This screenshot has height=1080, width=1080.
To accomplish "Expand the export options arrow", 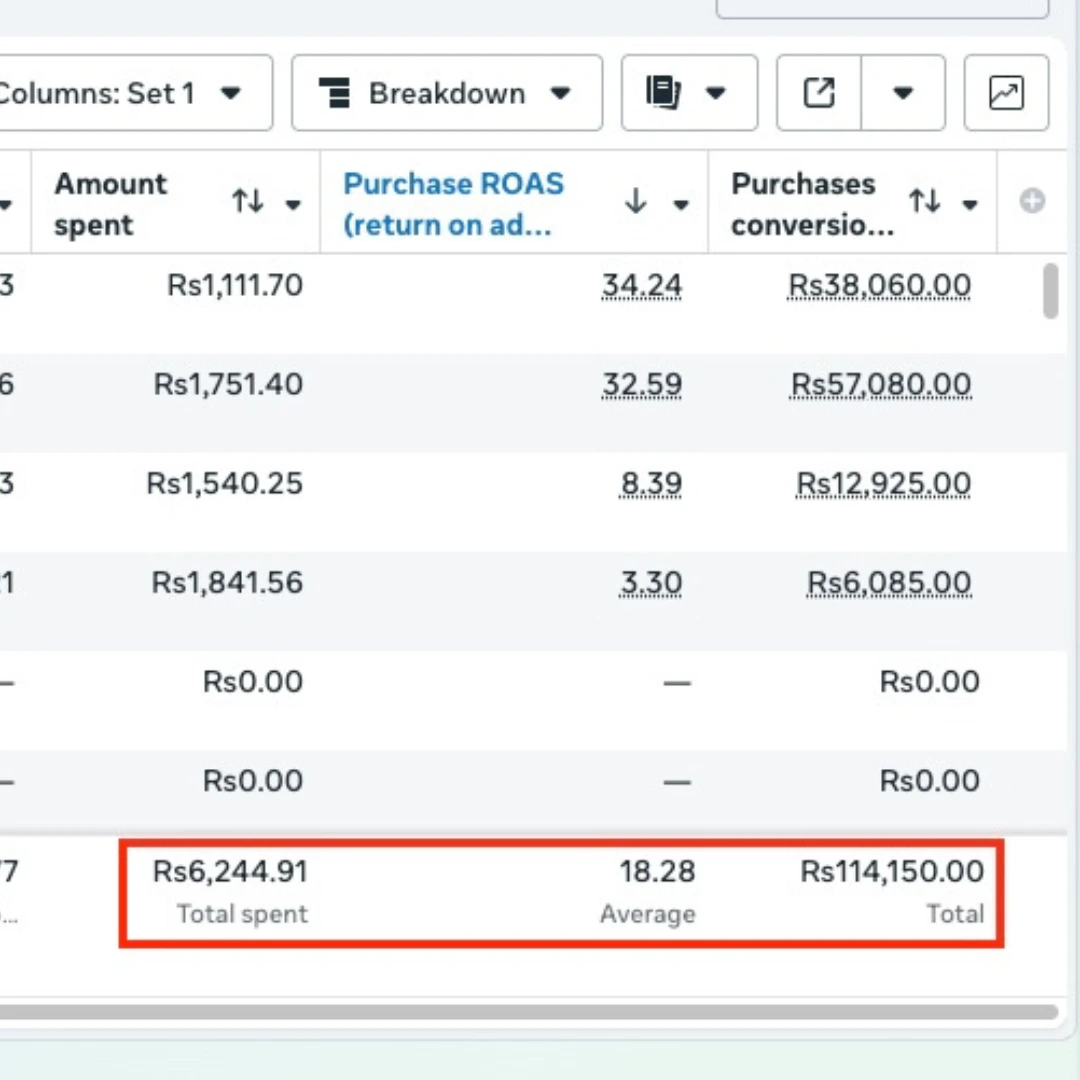I will coord(903,94).
